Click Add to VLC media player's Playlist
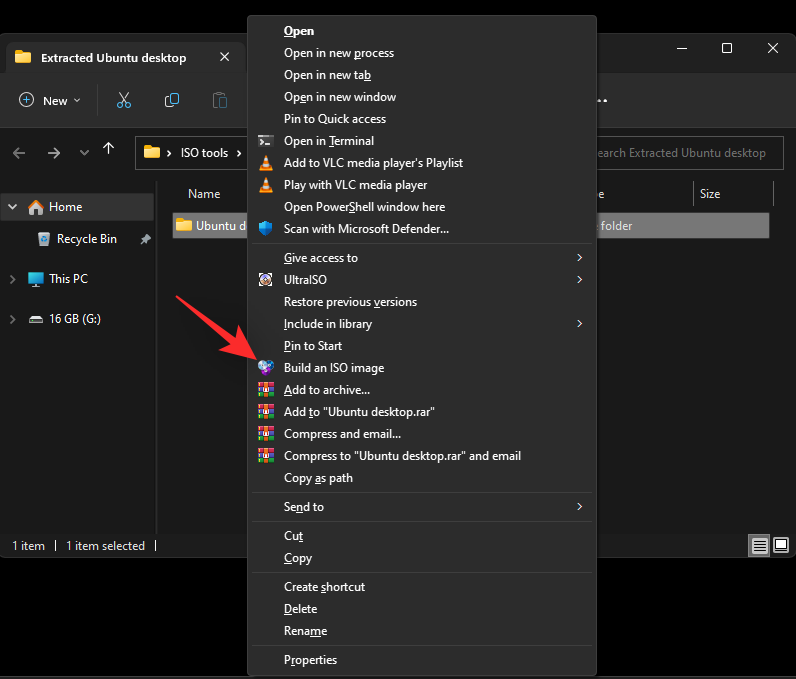796x679 pixels. pyautogui.click(x=422, y=163)
